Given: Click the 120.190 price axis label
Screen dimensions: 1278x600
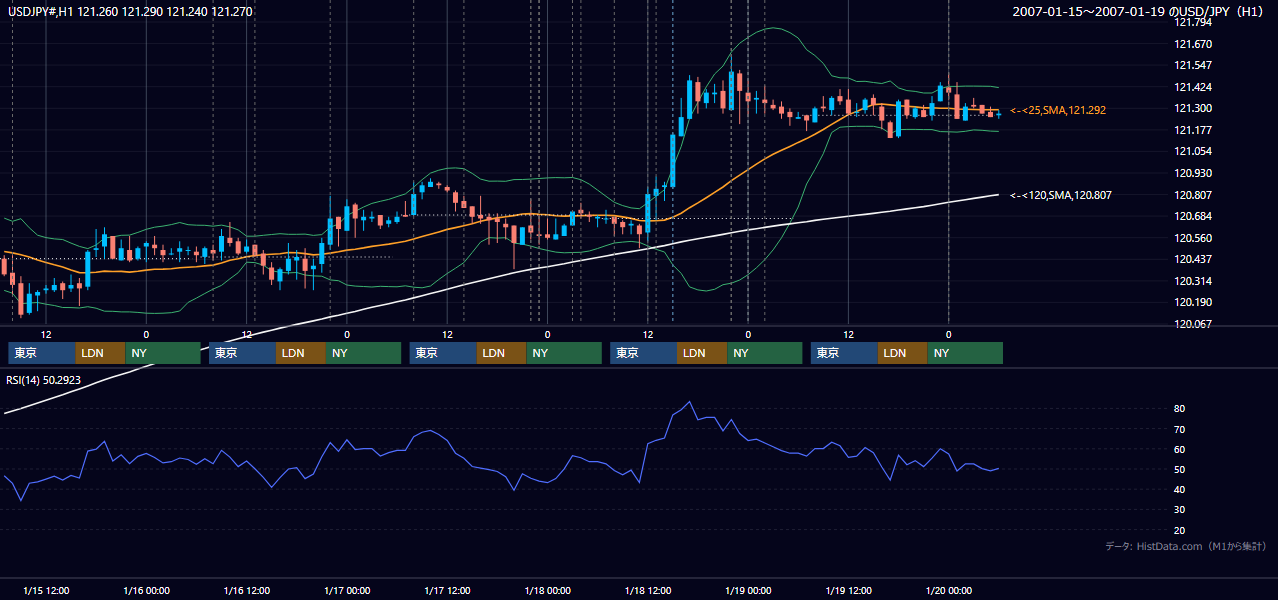Looking at the screenshot, I should click(1193, 303).
